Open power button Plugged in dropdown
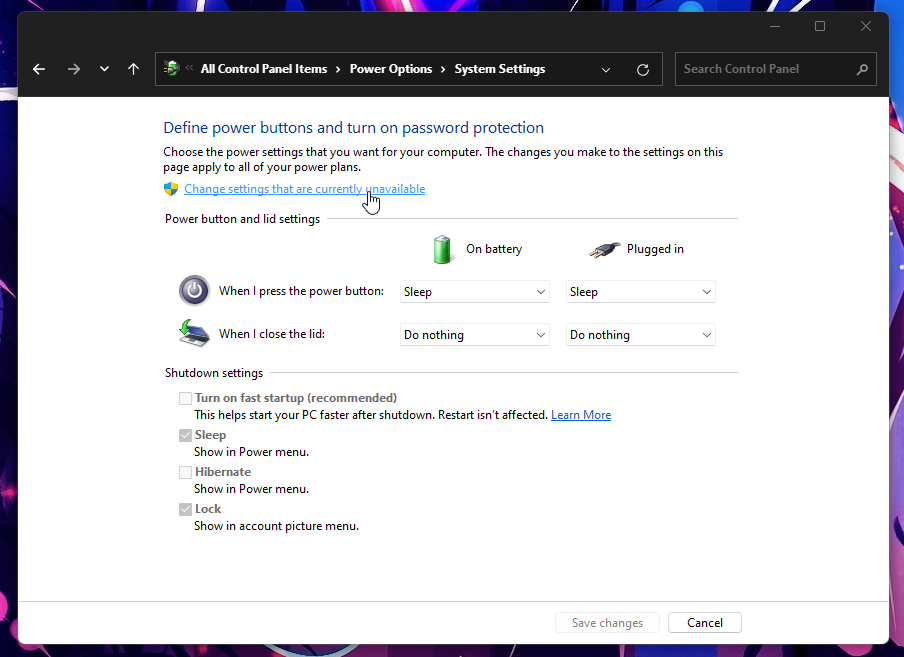This screenshot has width=904, height=657. pos(641,292)
